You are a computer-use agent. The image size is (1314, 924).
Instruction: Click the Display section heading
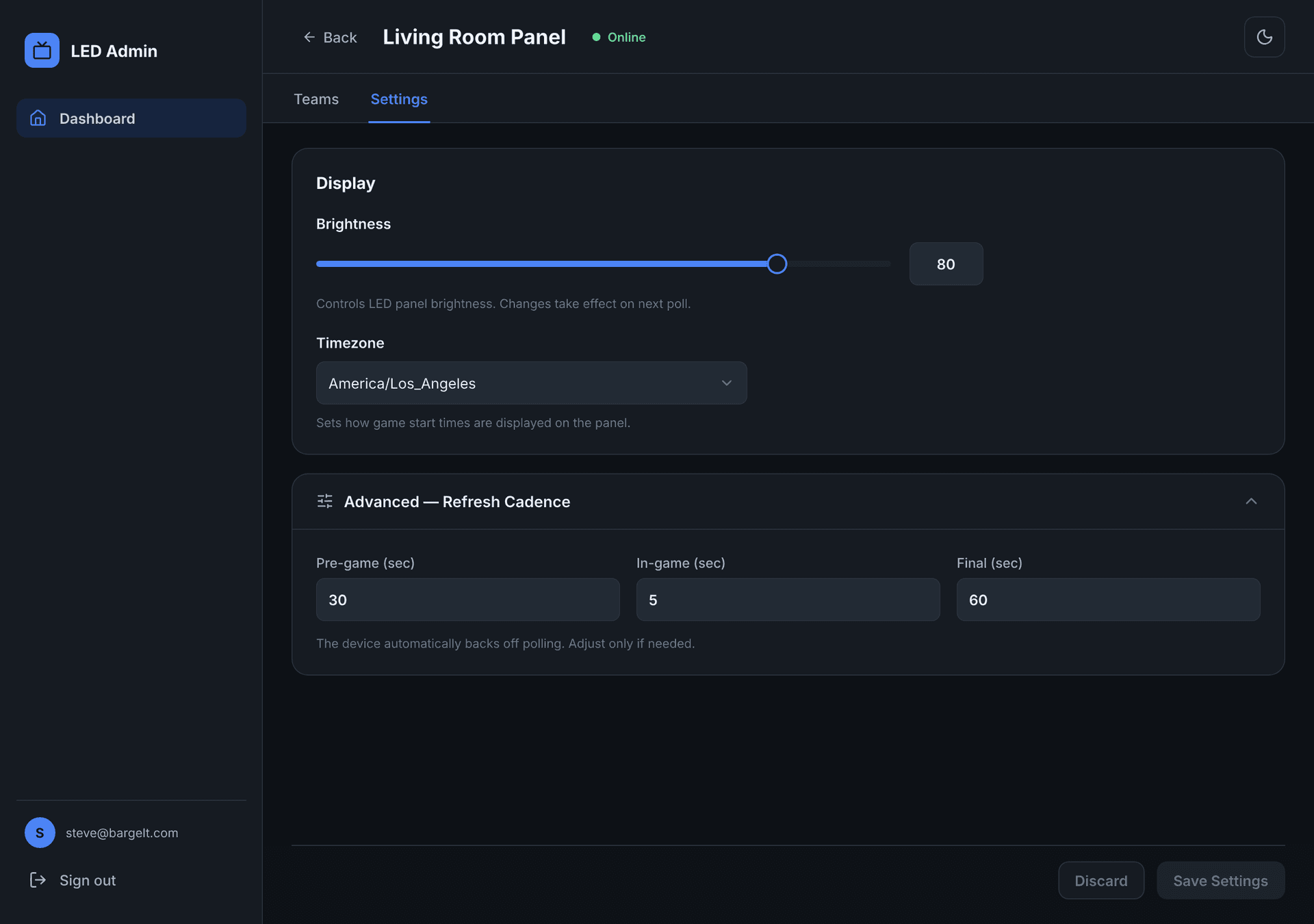click(346, 183)
